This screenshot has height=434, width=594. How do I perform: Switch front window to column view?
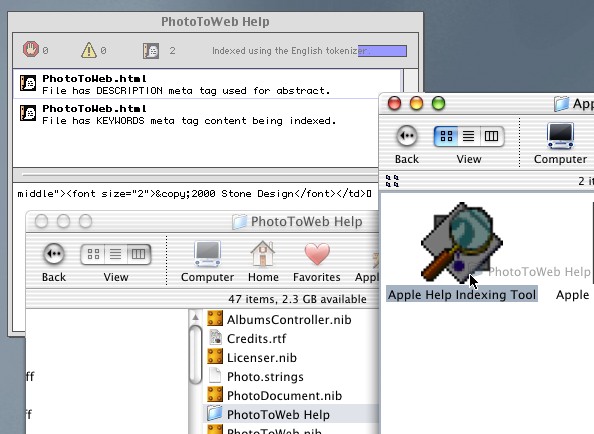pyautogui.click(x=491, y=136)
